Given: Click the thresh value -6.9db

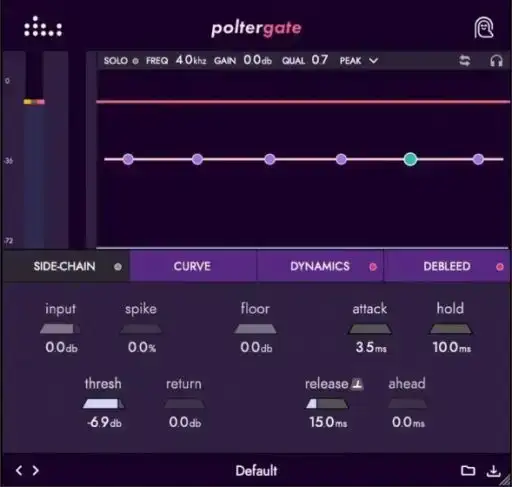Looking at the screenshot, I should [x=104, y=423].
